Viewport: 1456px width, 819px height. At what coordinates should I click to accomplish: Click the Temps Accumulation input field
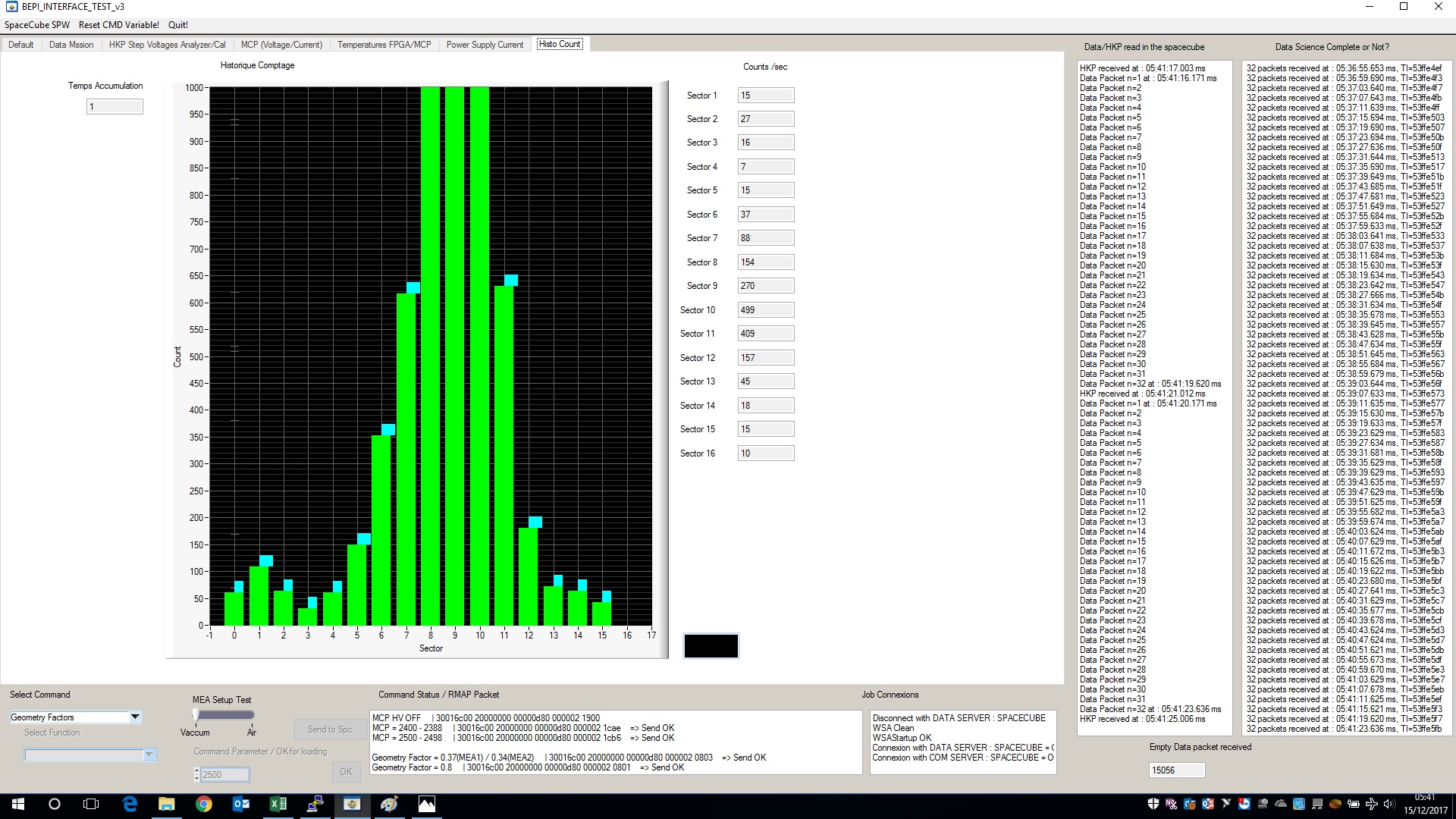(x=115, y=107)
